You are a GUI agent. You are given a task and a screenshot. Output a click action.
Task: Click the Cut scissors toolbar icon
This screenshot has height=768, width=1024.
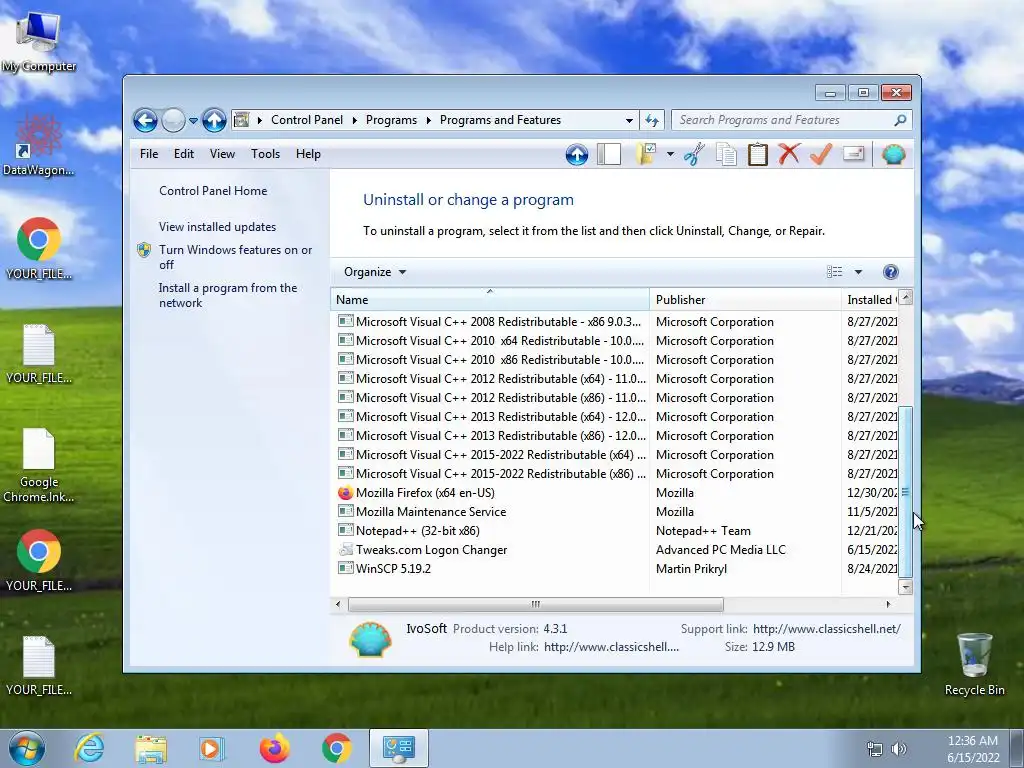[x=694, y=155]
